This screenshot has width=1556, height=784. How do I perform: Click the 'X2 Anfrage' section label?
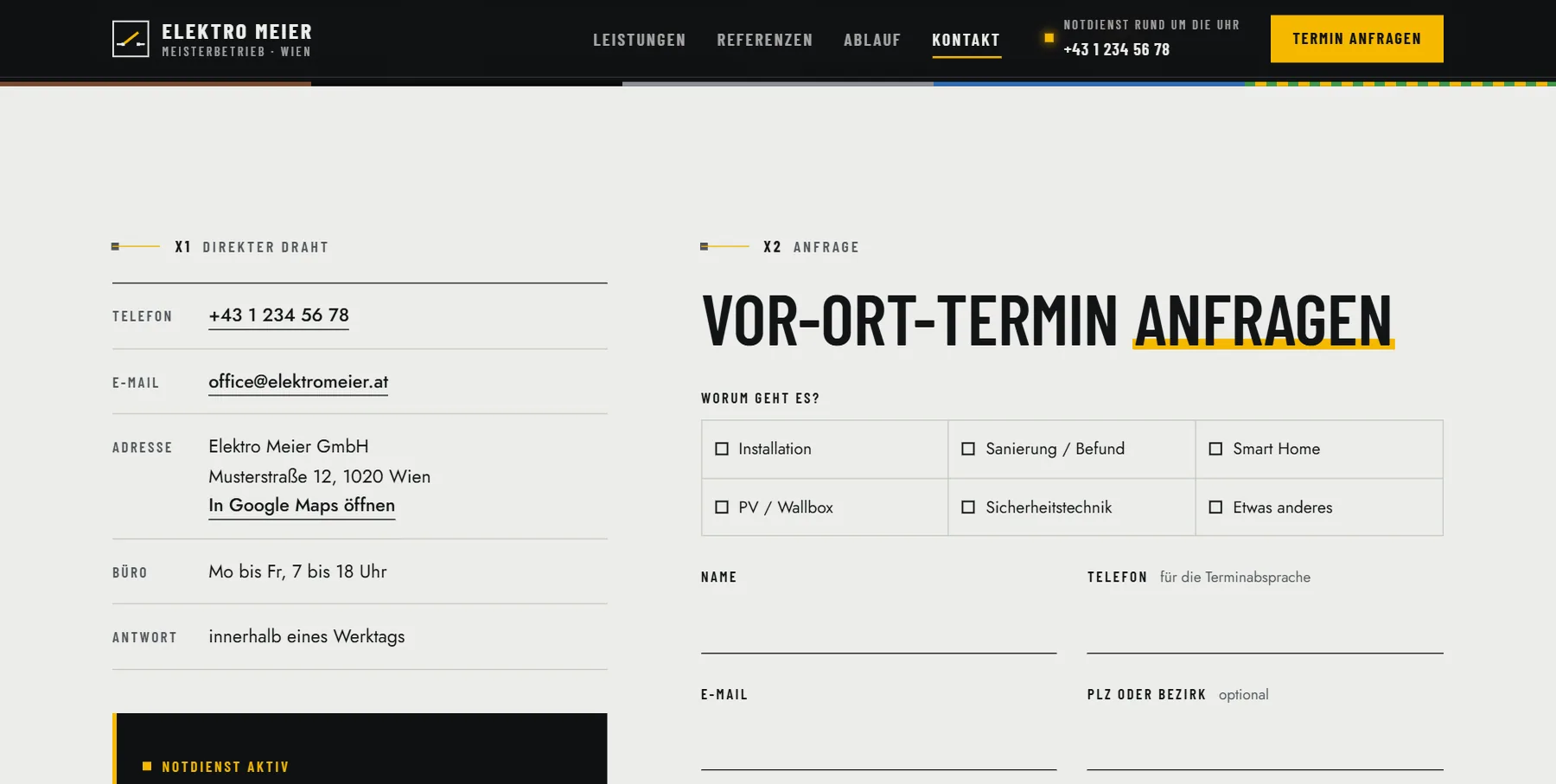(811, 247)
